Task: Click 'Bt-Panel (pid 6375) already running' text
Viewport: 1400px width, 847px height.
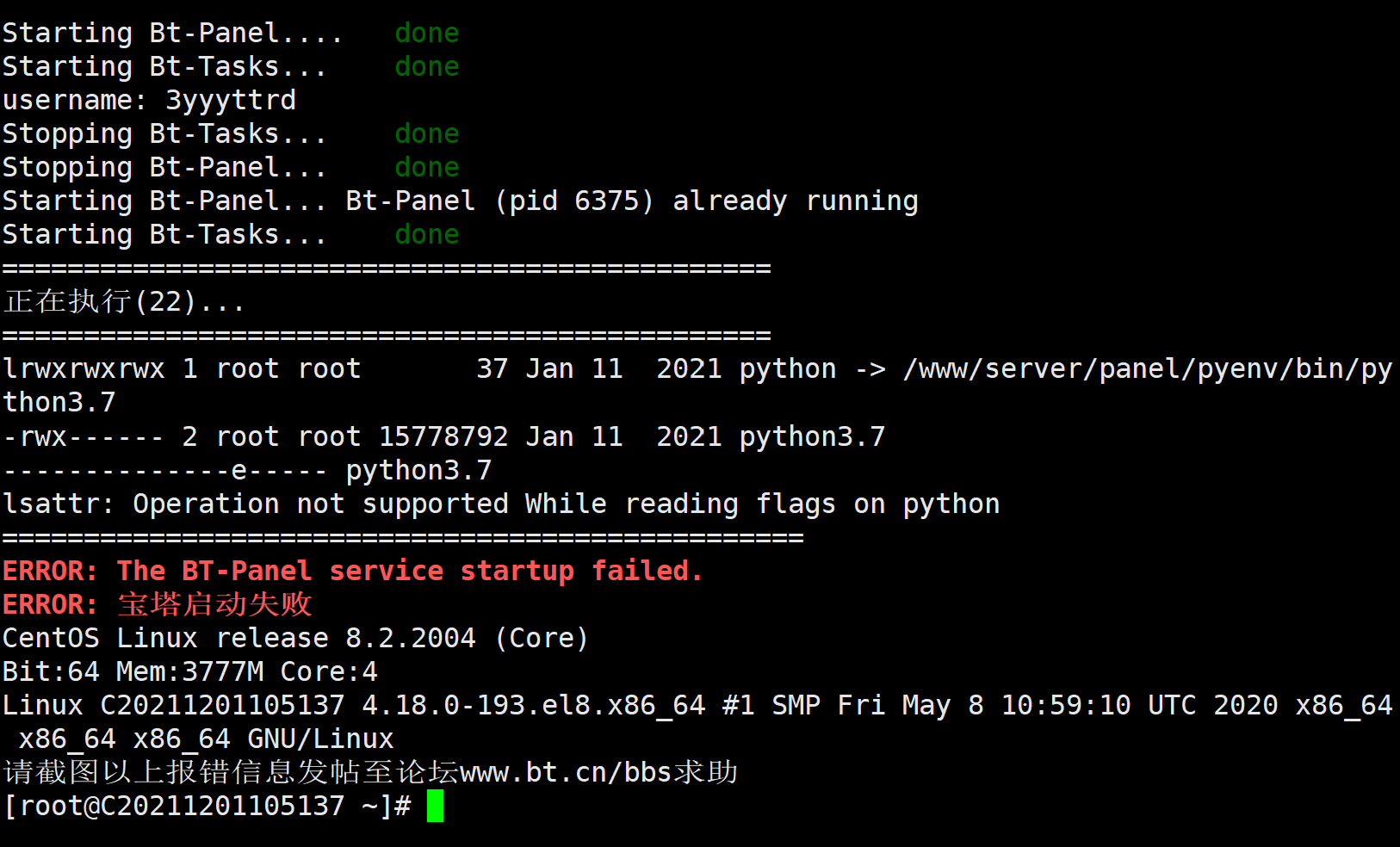Action: tap(632, 201)
